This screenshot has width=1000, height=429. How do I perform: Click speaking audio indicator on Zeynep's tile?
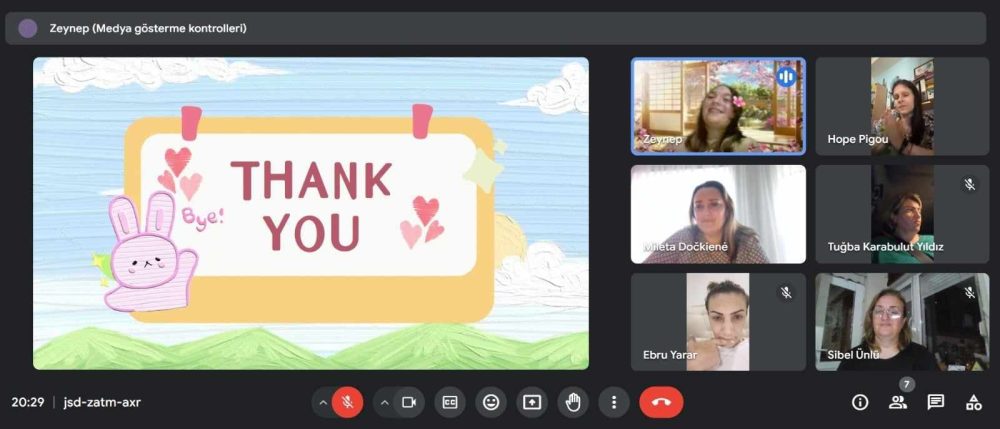[786, 77]
